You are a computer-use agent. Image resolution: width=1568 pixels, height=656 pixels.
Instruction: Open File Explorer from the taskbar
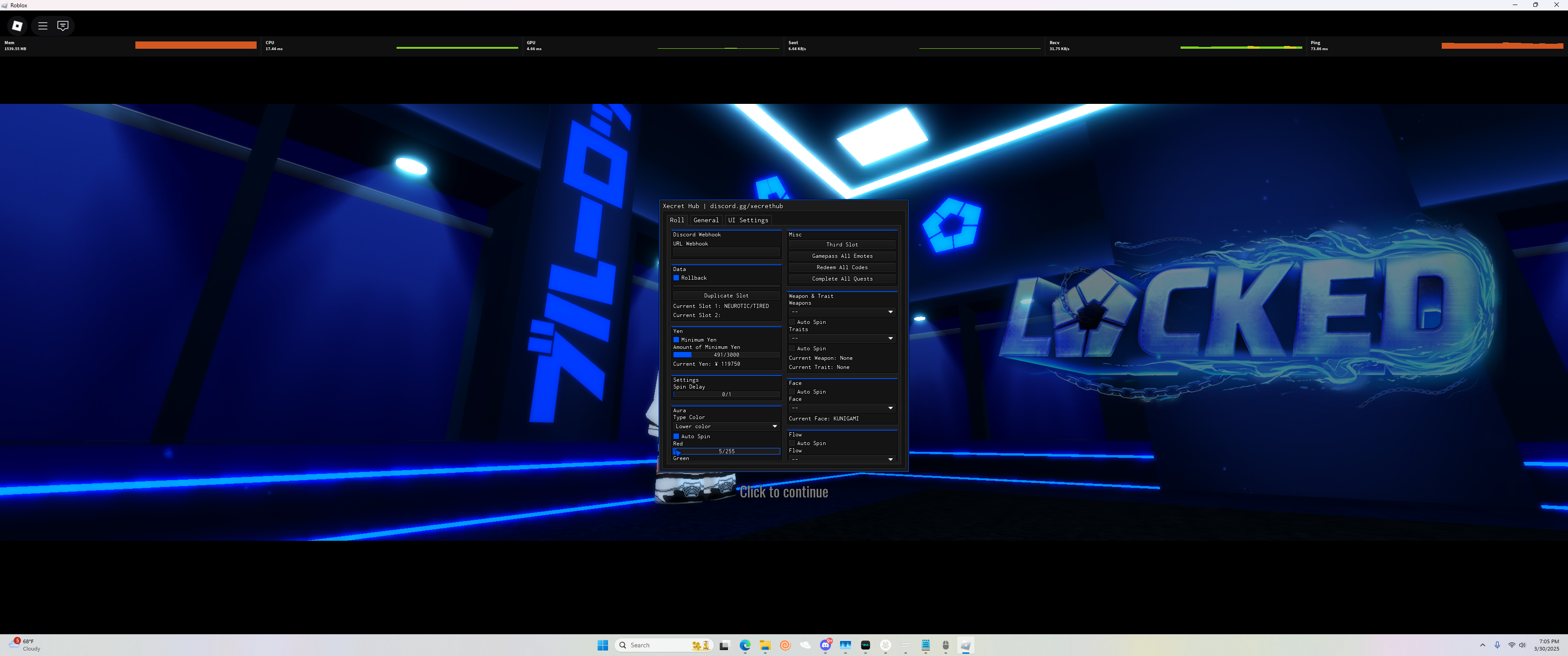(765, 645)
